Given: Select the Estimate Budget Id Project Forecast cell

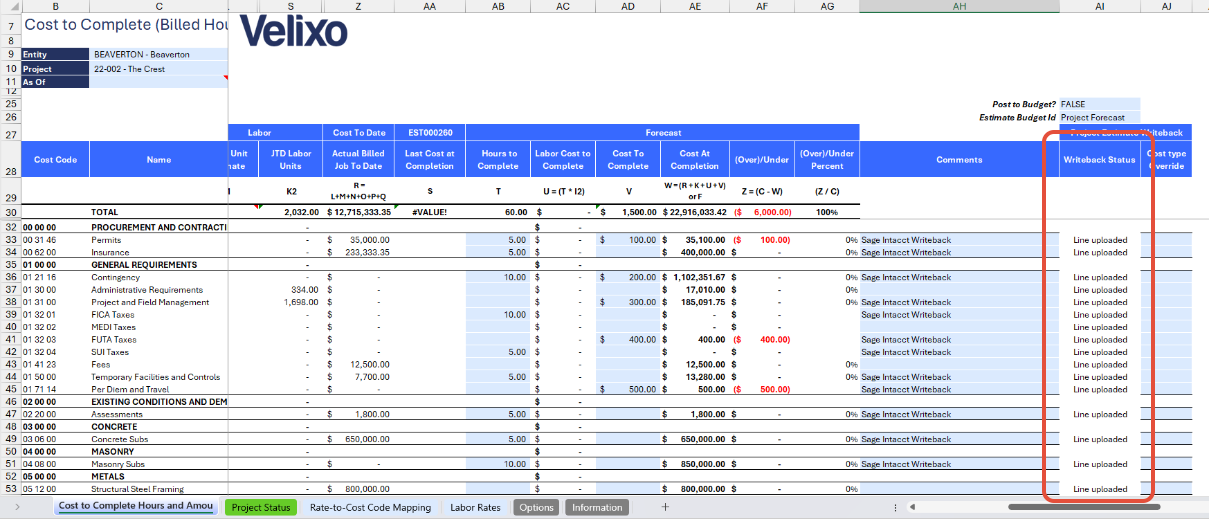Looking at the screenshot, I should click(1099, 118).
